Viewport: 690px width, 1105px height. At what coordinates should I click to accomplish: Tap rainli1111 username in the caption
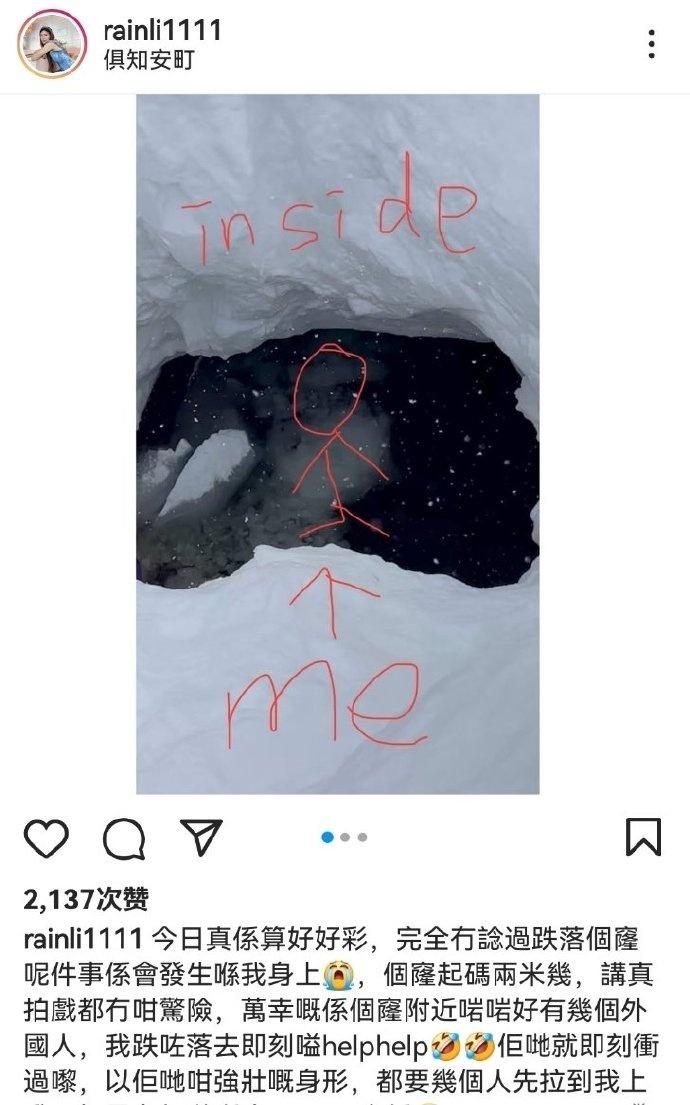coord(84,939)
